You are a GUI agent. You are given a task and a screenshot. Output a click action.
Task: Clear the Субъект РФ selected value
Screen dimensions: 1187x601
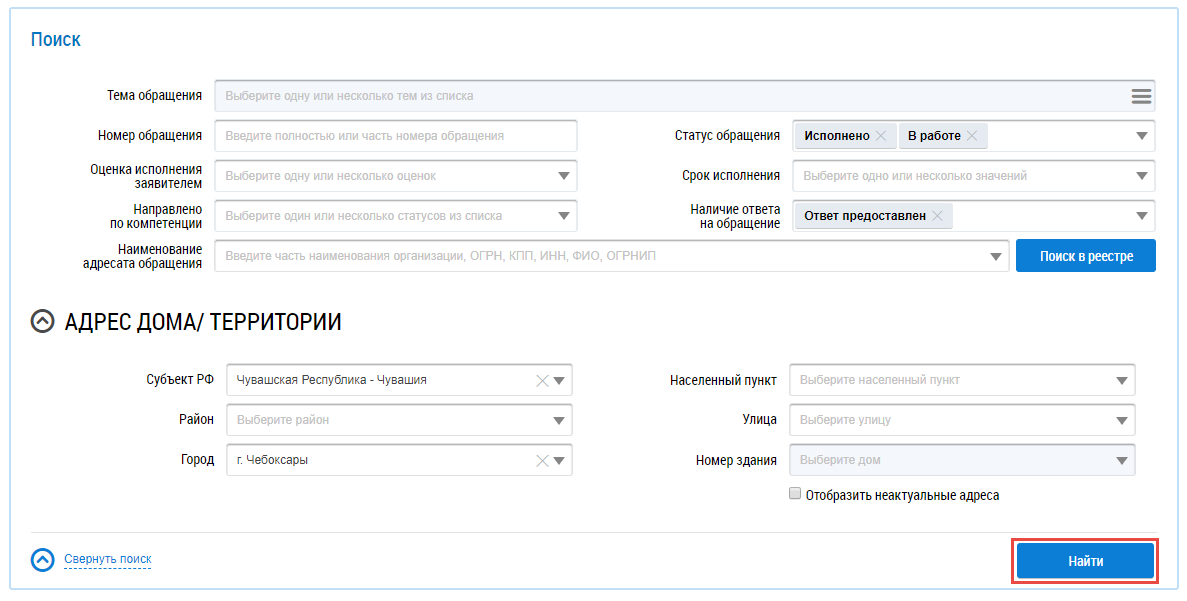coord(542,380)
